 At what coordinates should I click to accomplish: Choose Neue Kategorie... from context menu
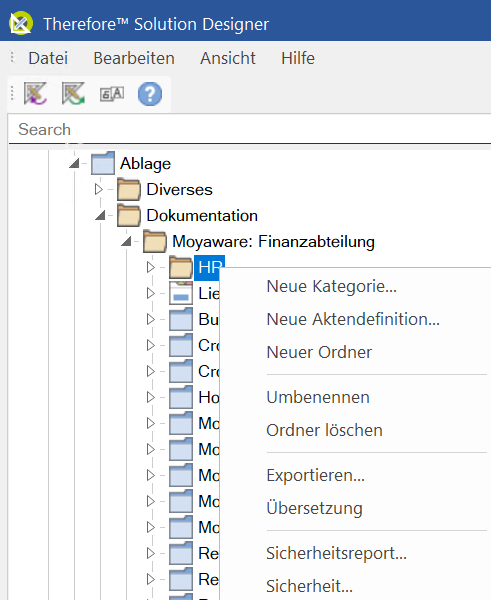(331, 286)
